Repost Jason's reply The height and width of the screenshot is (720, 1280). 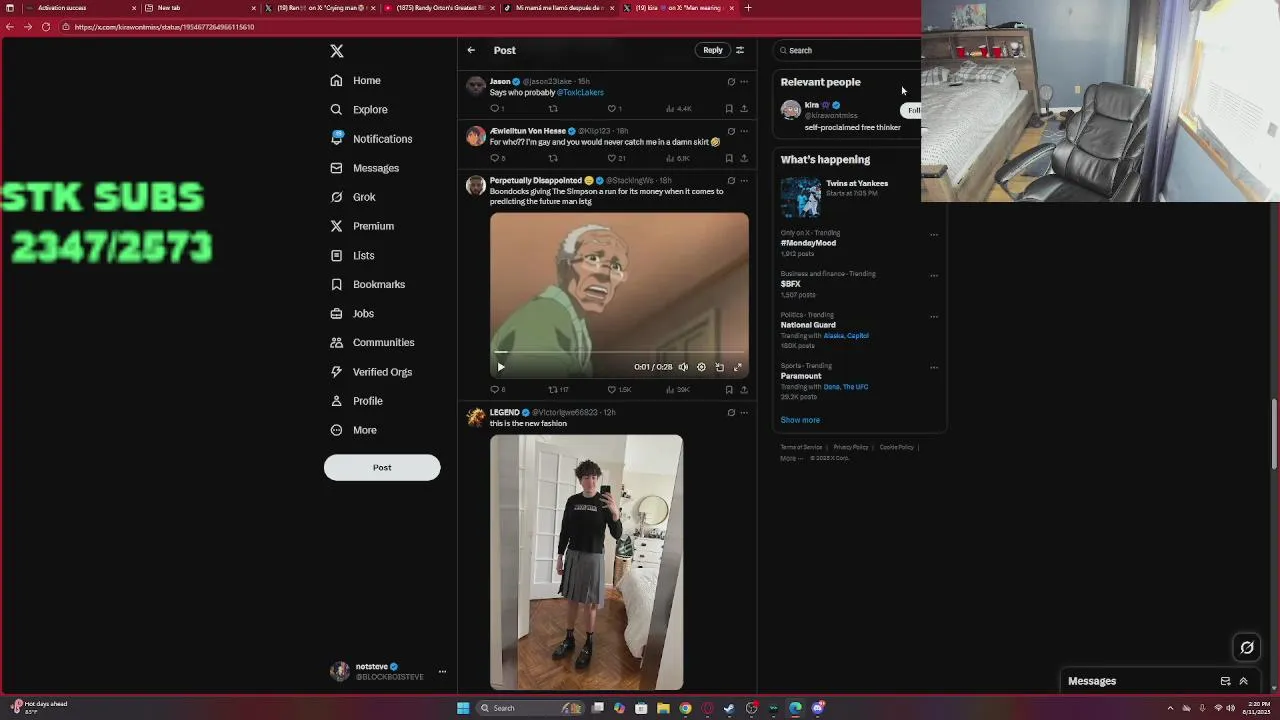point(553,108)
